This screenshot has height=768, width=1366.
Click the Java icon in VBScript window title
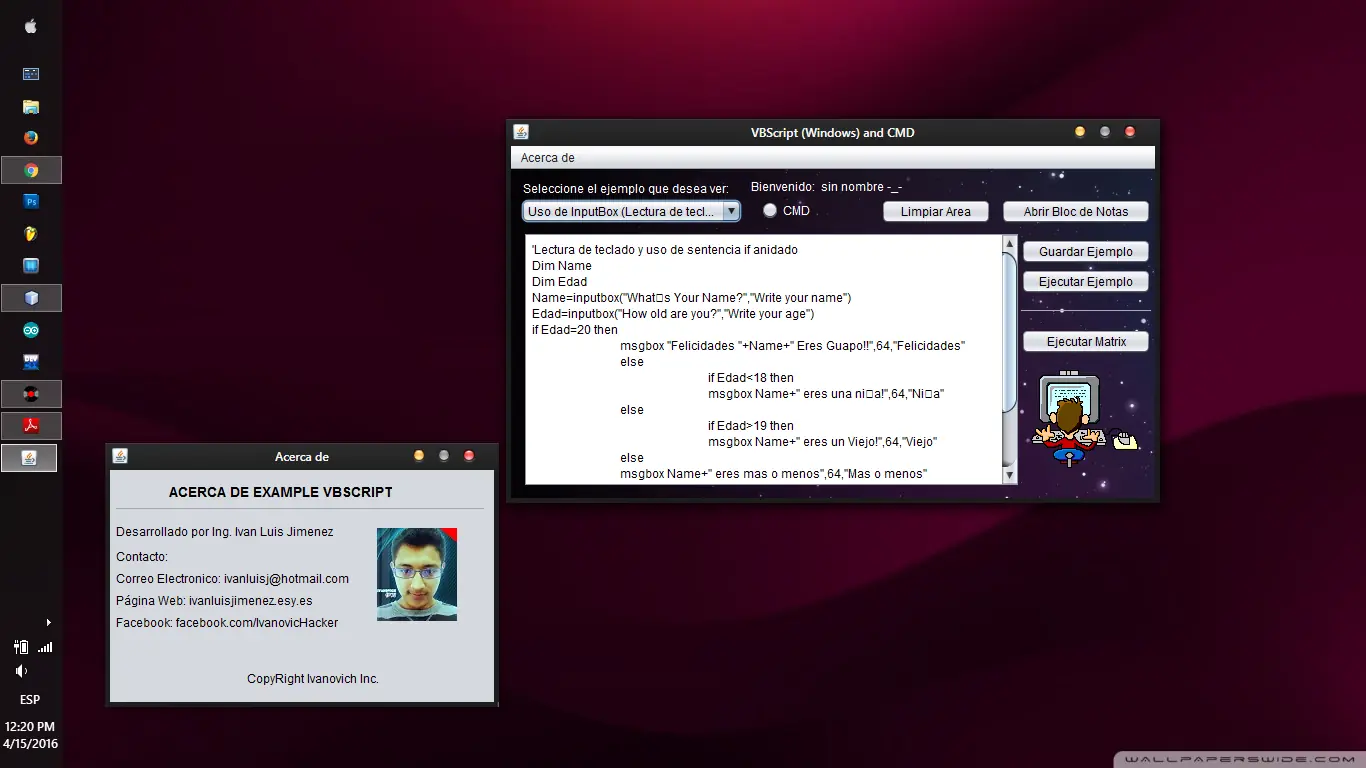click(521, 132)
